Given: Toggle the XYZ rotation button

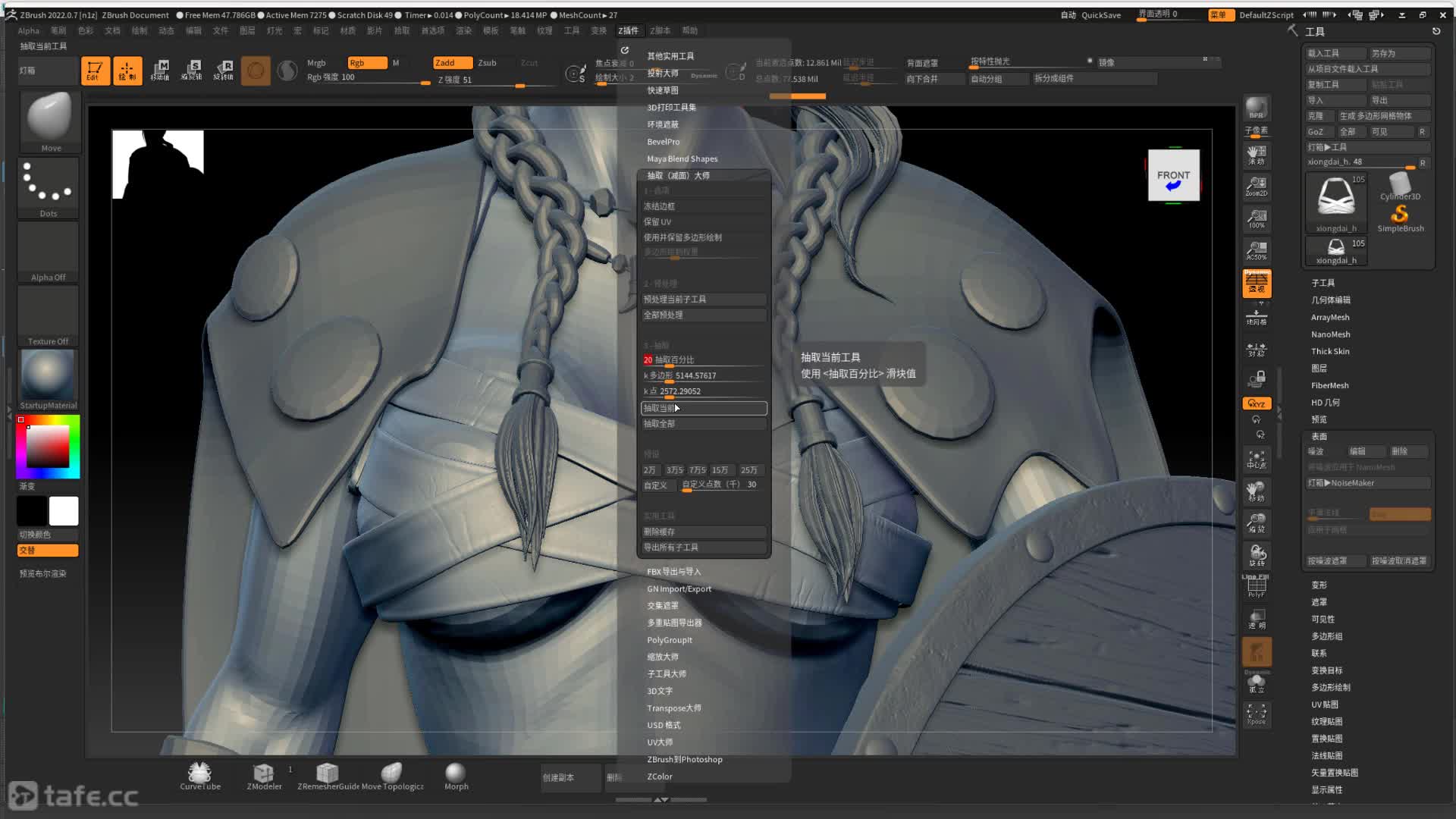Looking at the screenshot, I should pos(1257,403).
